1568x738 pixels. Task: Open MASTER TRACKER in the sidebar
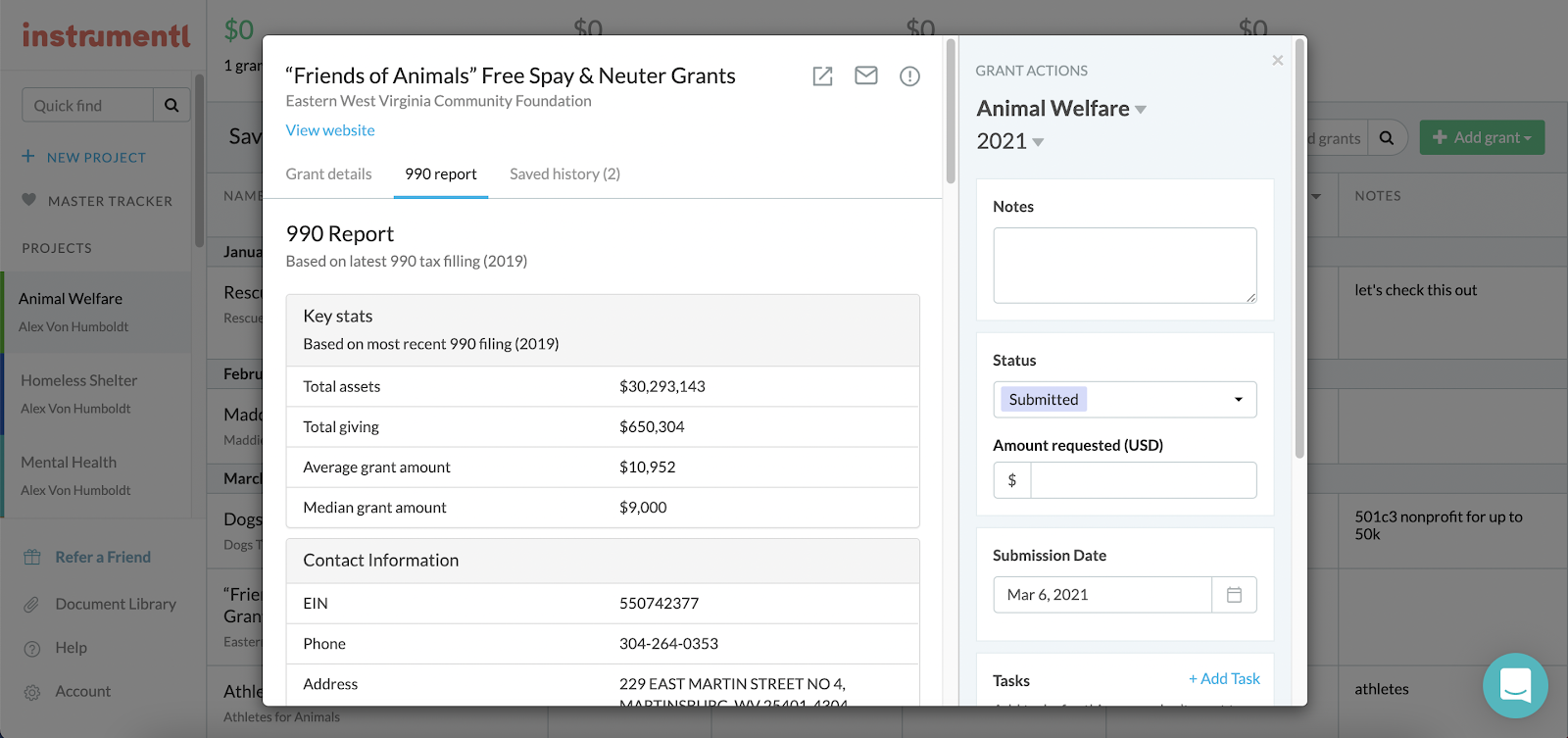110,201
